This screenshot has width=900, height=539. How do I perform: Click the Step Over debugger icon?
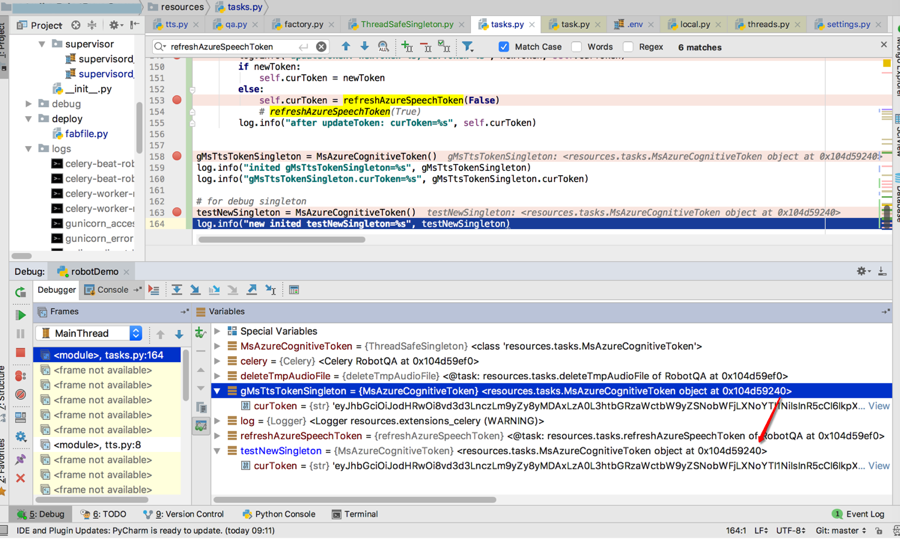point(177,290)
